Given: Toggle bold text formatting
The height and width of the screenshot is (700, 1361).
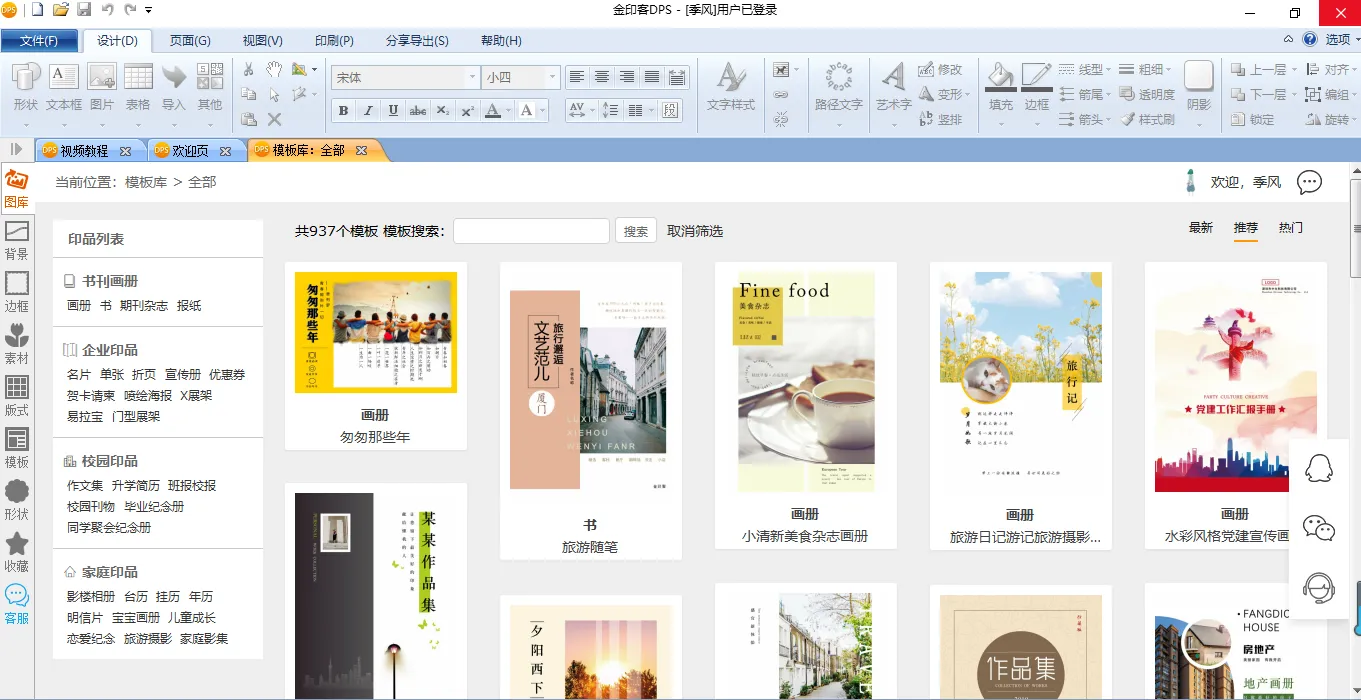Looking at the screenshot, I should point(344,111).
